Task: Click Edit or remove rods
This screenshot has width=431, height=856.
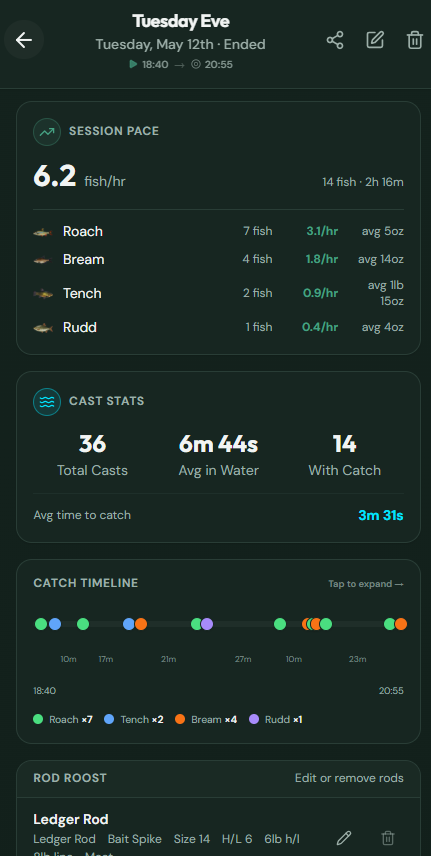Action: click(350, 778)
